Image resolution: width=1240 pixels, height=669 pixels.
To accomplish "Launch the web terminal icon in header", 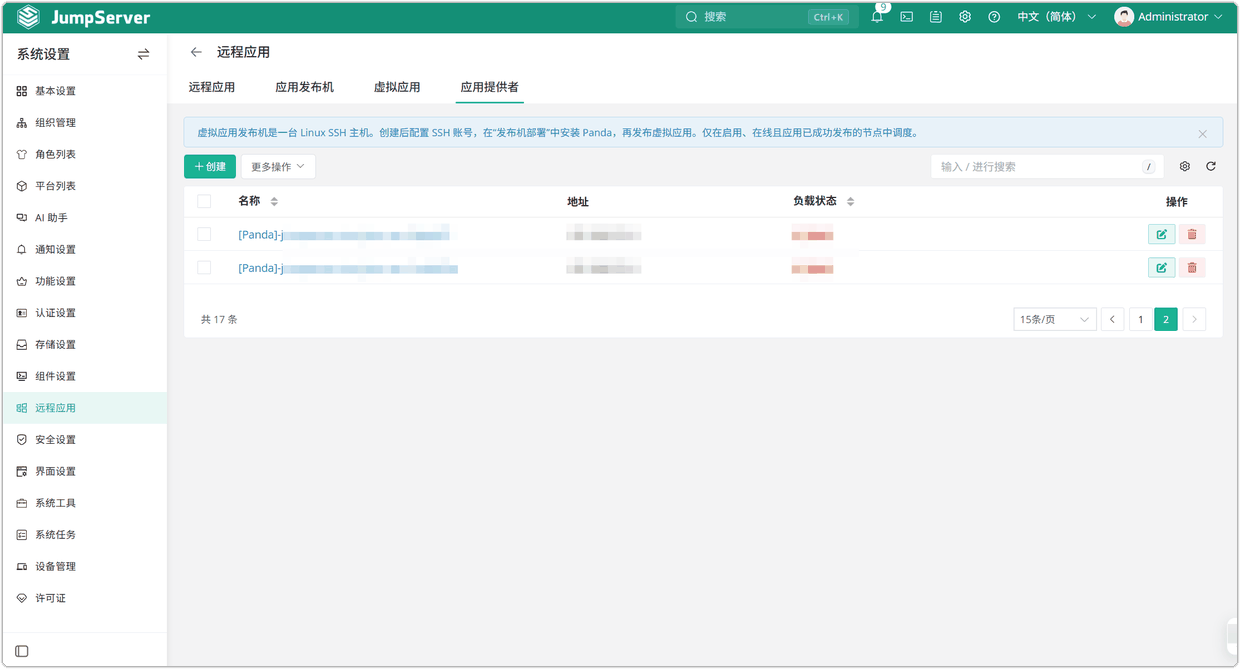I will 907,17.
